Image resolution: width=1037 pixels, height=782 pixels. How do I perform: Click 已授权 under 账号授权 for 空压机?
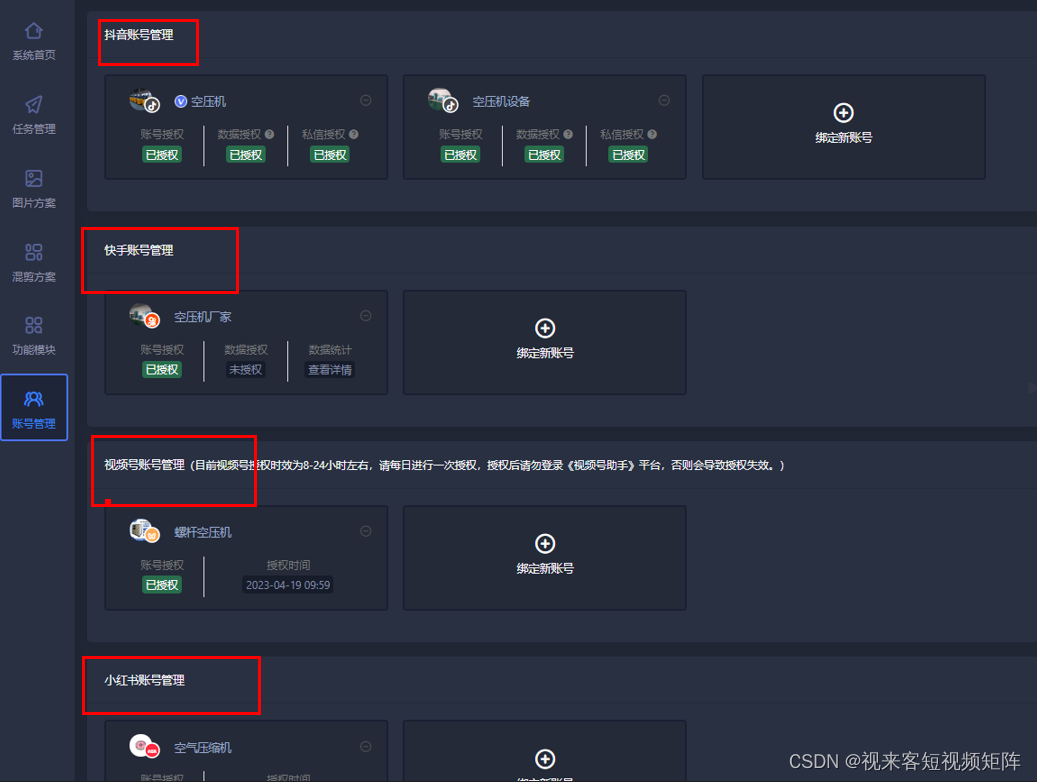click(162, 155)
